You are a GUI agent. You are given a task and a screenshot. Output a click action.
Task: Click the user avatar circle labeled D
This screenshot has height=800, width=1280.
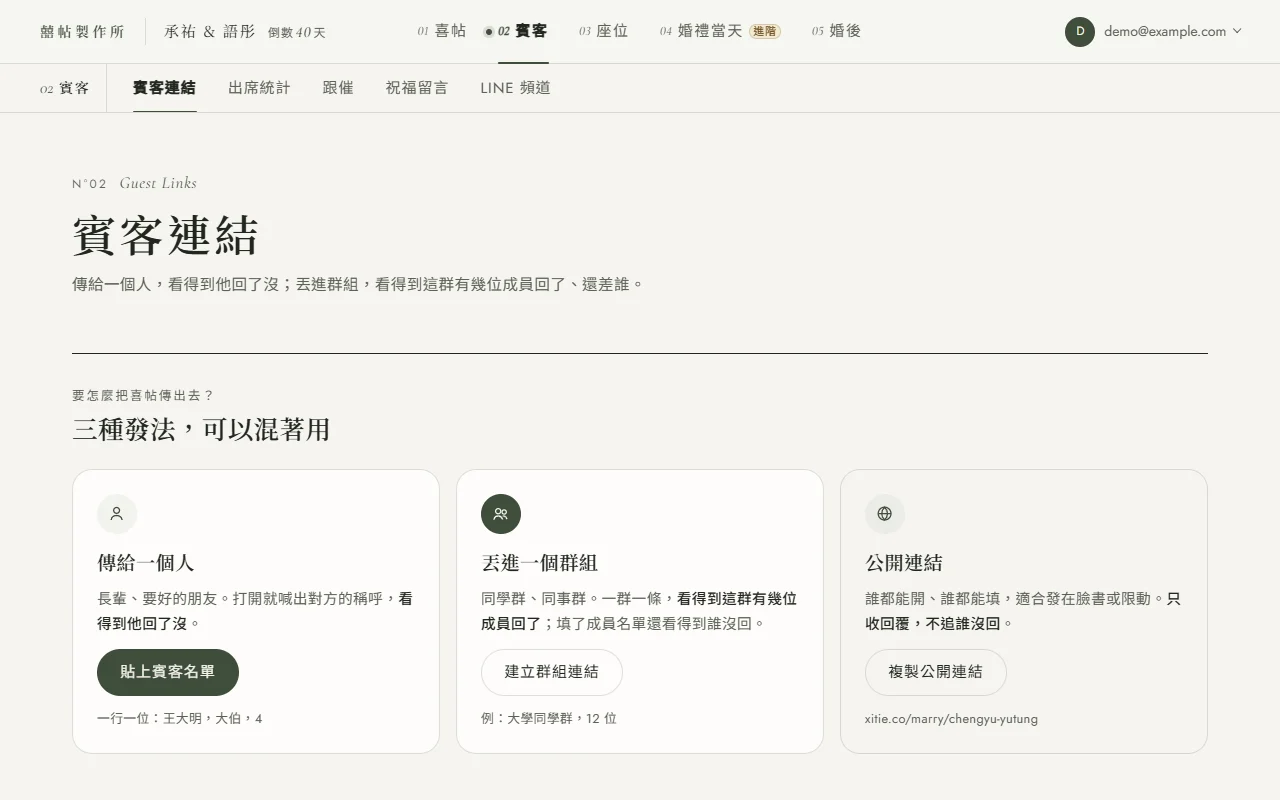click(x=1080, y=32)
